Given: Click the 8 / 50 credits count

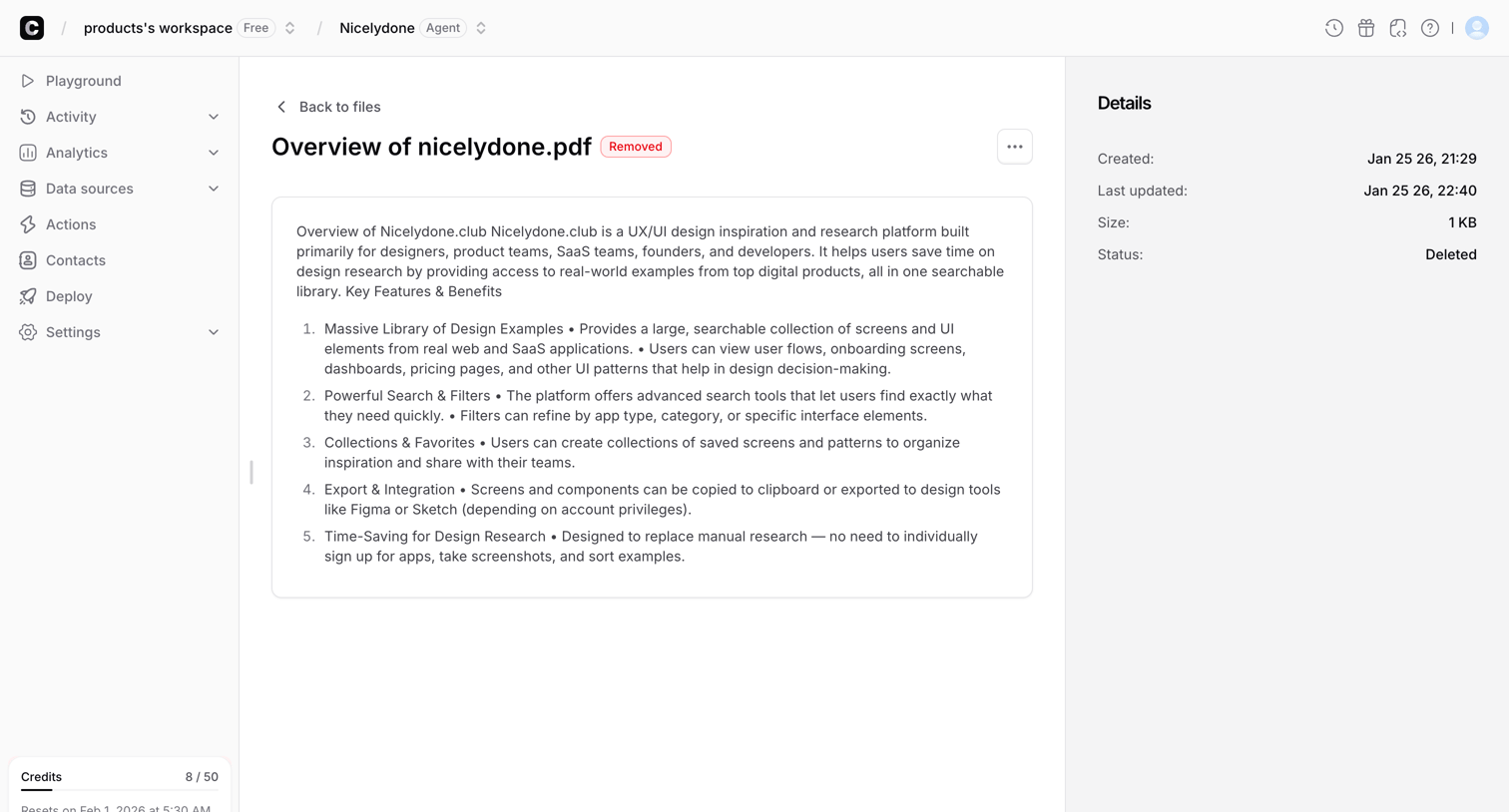Looking at the screenshot, I should [x=202, y=777].
